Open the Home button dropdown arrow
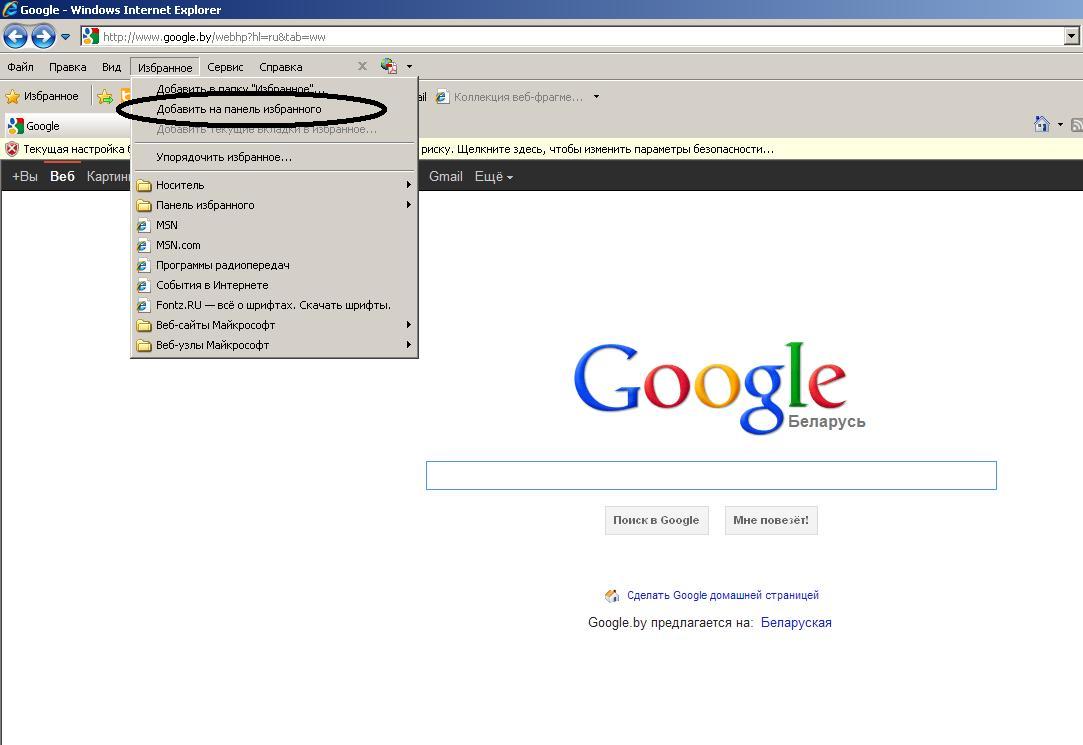1083x745 pixels. [1060, 125]
